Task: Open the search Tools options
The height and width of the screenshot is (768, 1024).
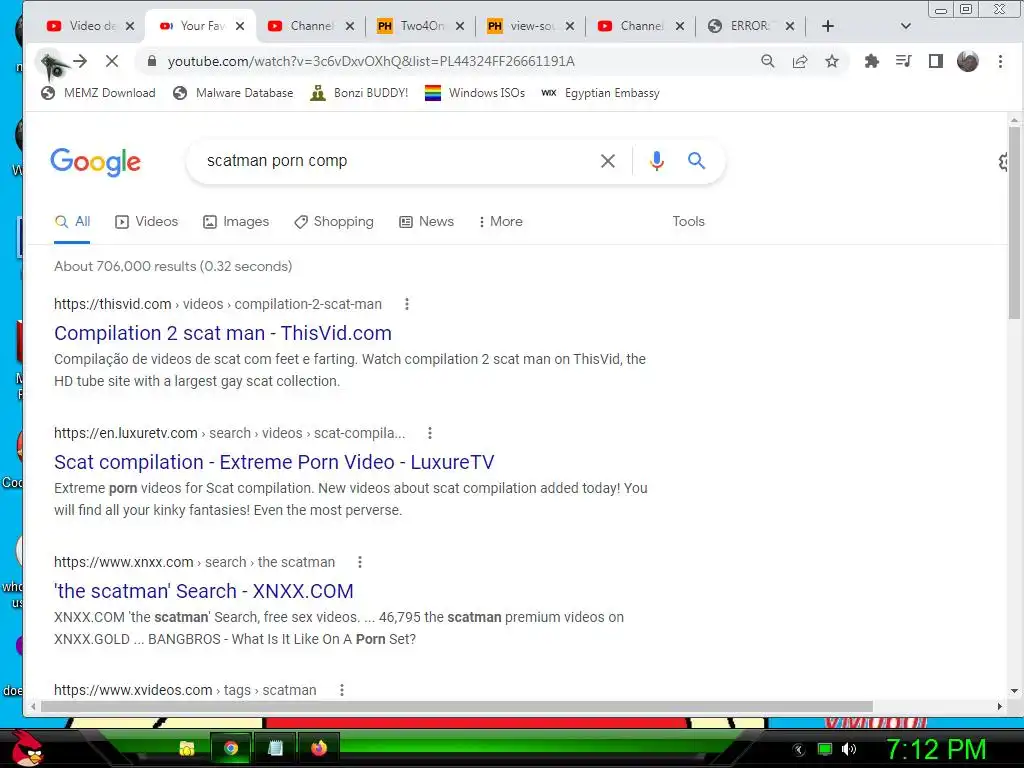Action: [x=688, y=222]
